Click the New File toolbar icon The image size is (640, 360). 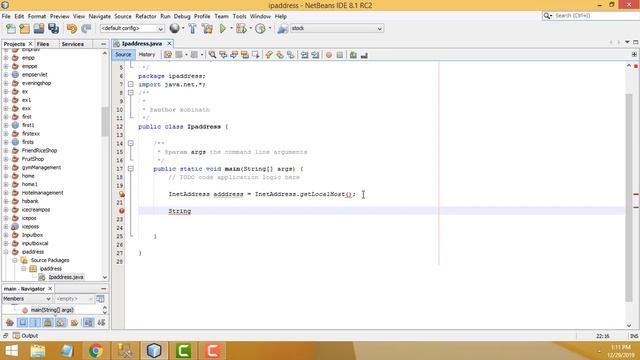coord(11,29)
